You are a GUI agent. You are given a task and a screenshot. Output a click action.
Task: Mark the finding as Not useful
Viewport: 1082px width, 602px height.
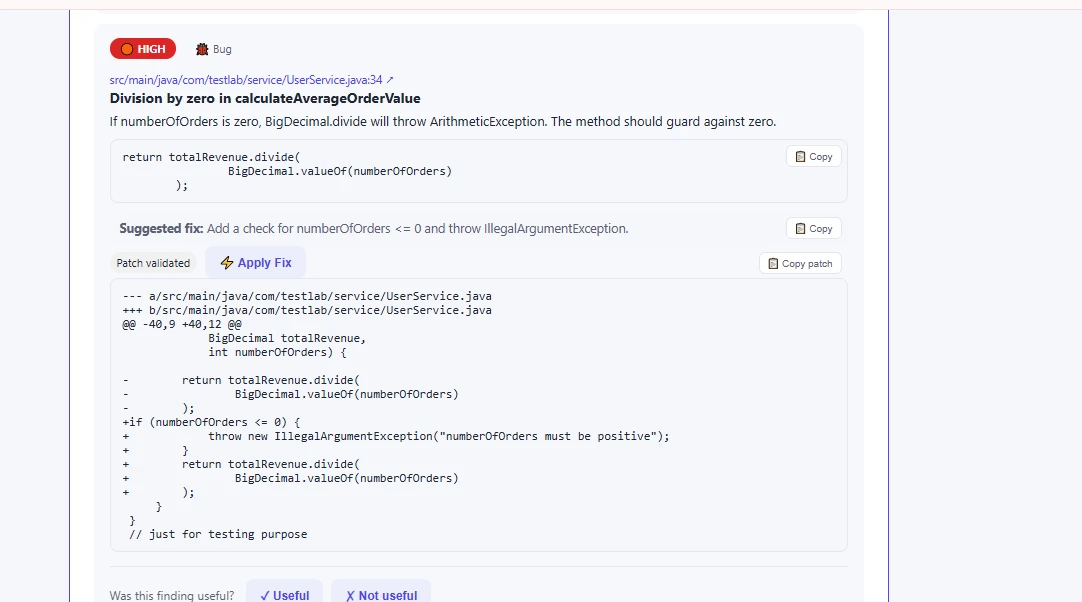point(381,594)
